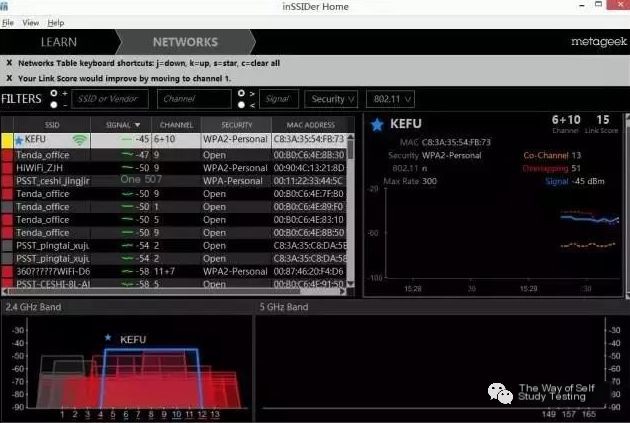Switch to the NETWORKS tab
630x423 pixels.
(185, 42)
